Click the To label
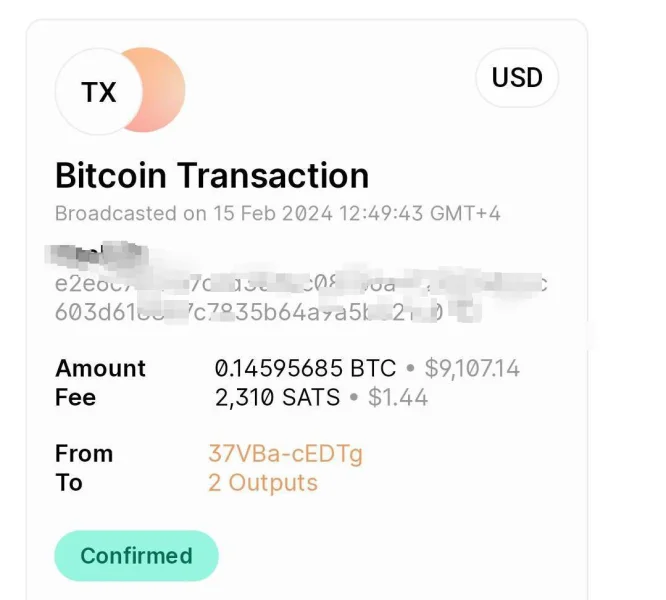The height and width of the screenshot is (600, 666). (x=69, y=483)
